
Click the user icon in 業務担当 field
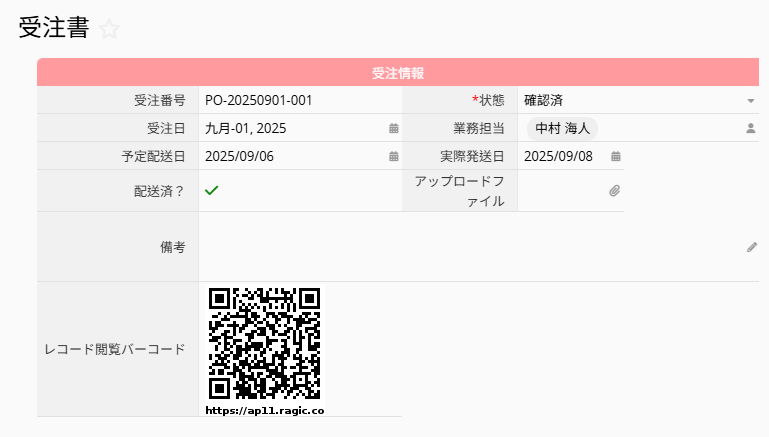751,128
